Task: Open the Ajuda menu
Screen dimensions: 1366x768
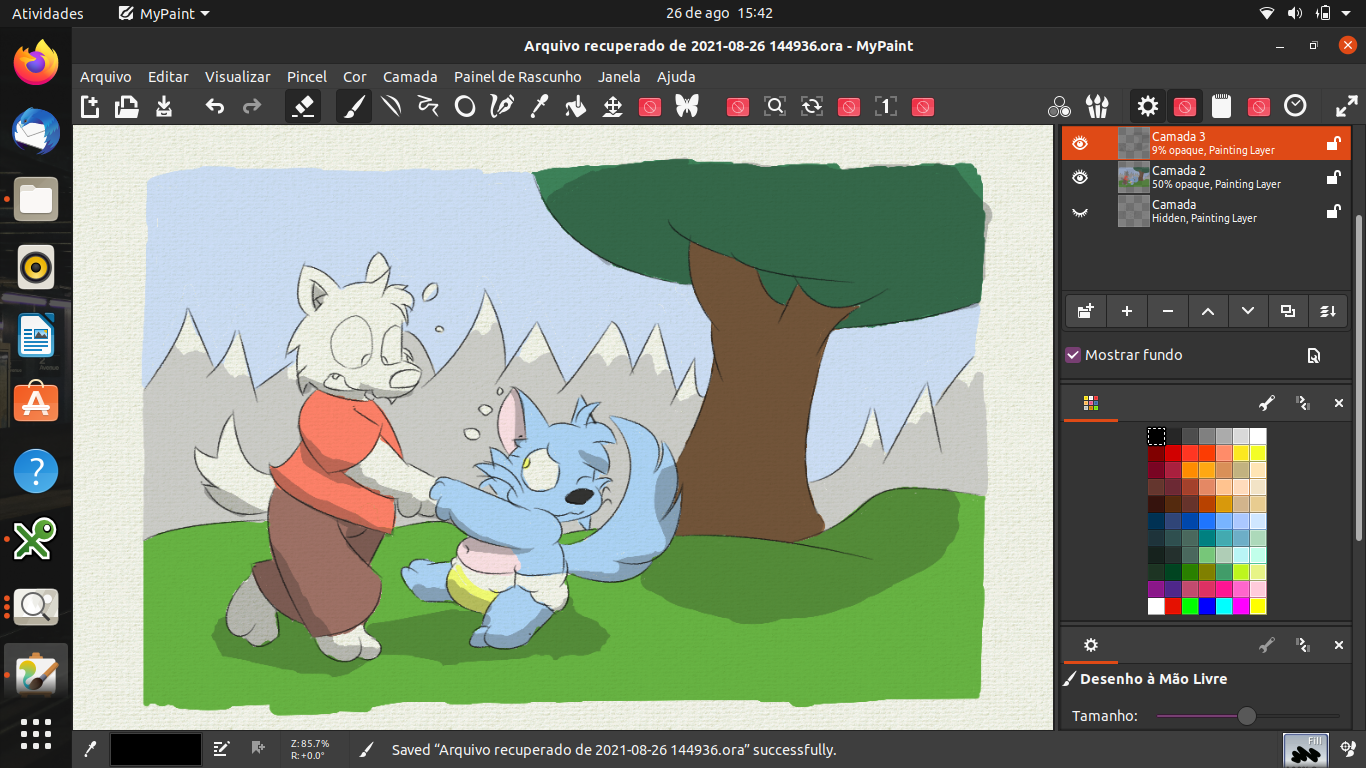Action: pos(676,77)
